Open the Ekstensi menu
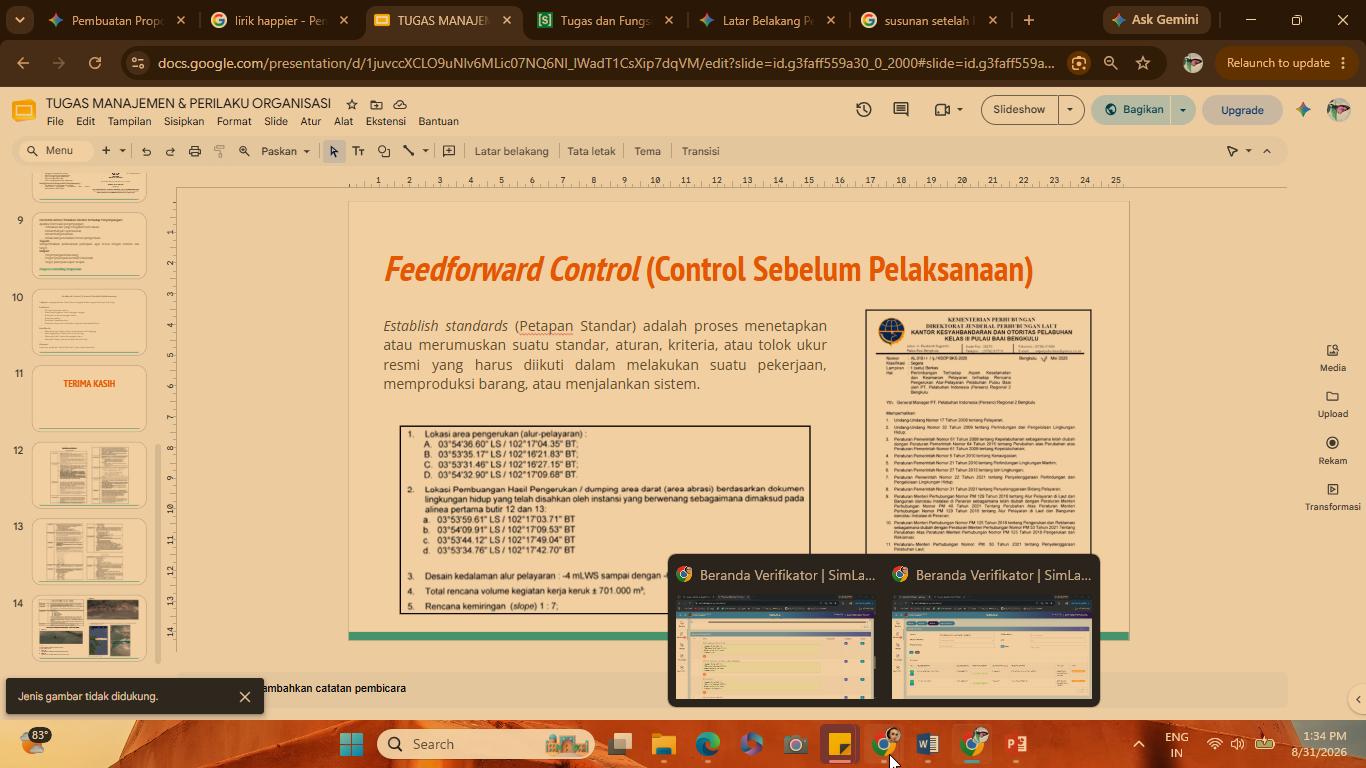Viewport: 1366px width, 768px height. [x=385, y=121]
